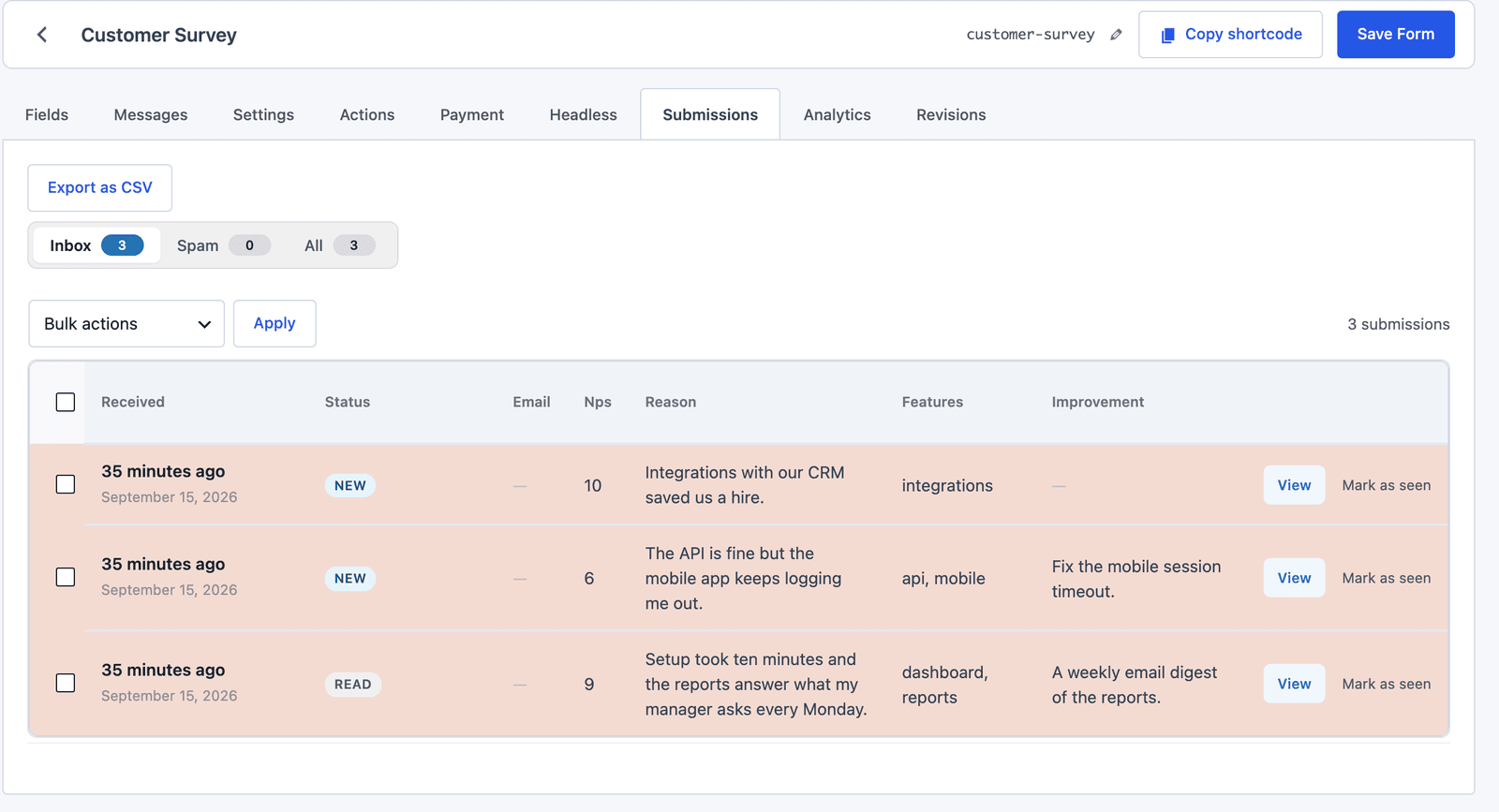Click the READ status badge
This screenshot has width=1499, height=812.
tap(353, 685)
